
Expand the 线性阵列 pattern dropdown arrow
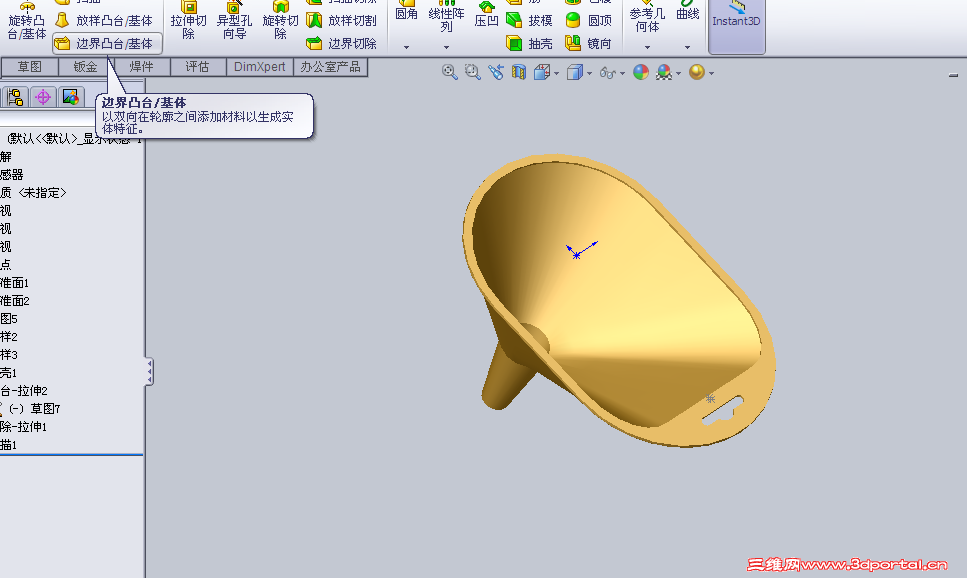pyautogui.click(x=446, y=47)
